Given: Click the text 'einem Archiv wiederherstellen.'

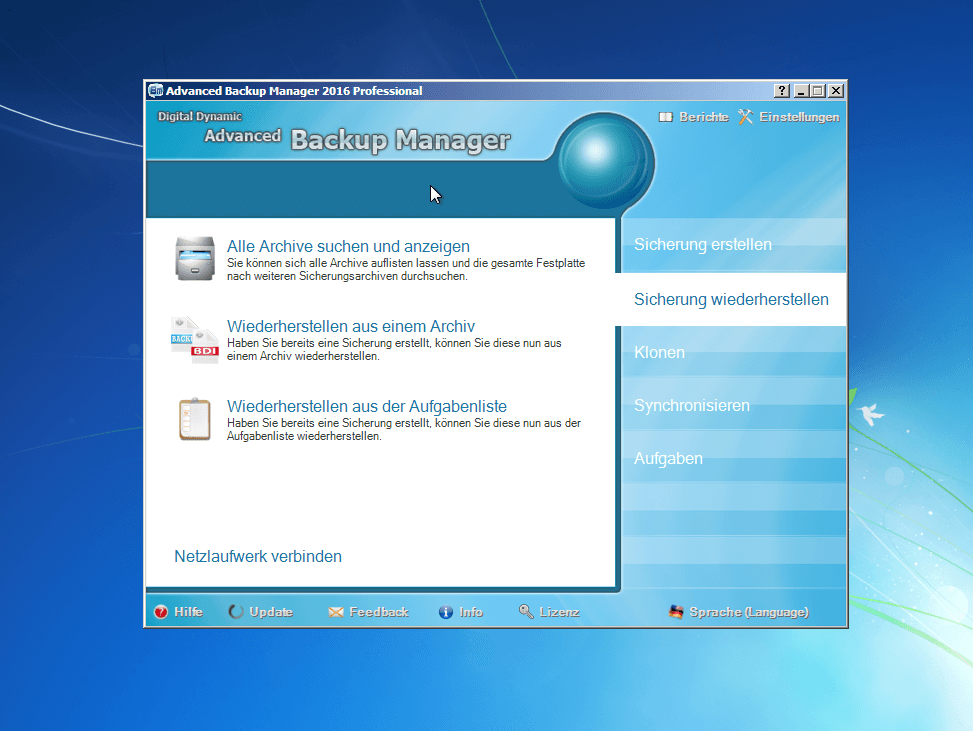Looking at the screenshot, I should coord(303,356).
